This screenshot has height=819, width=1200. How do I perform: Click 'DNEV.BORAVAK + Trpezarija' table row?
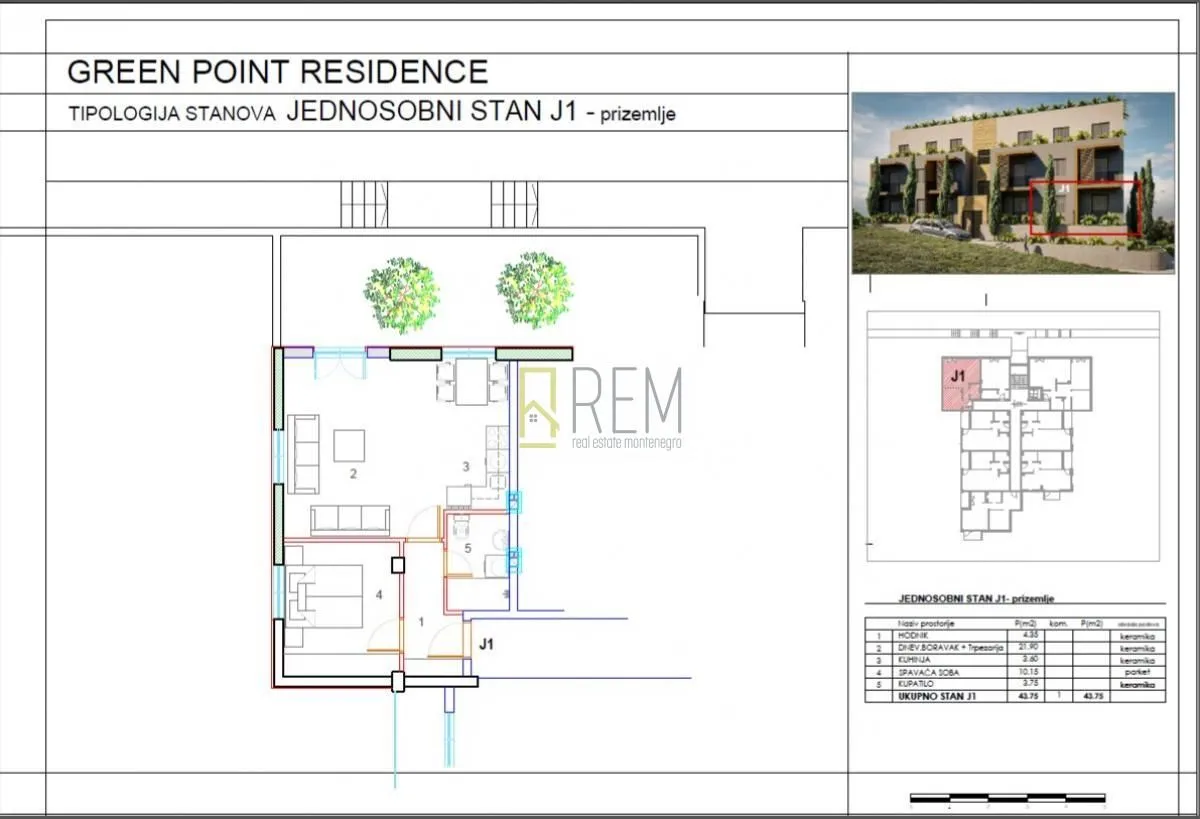[1015, 648]
